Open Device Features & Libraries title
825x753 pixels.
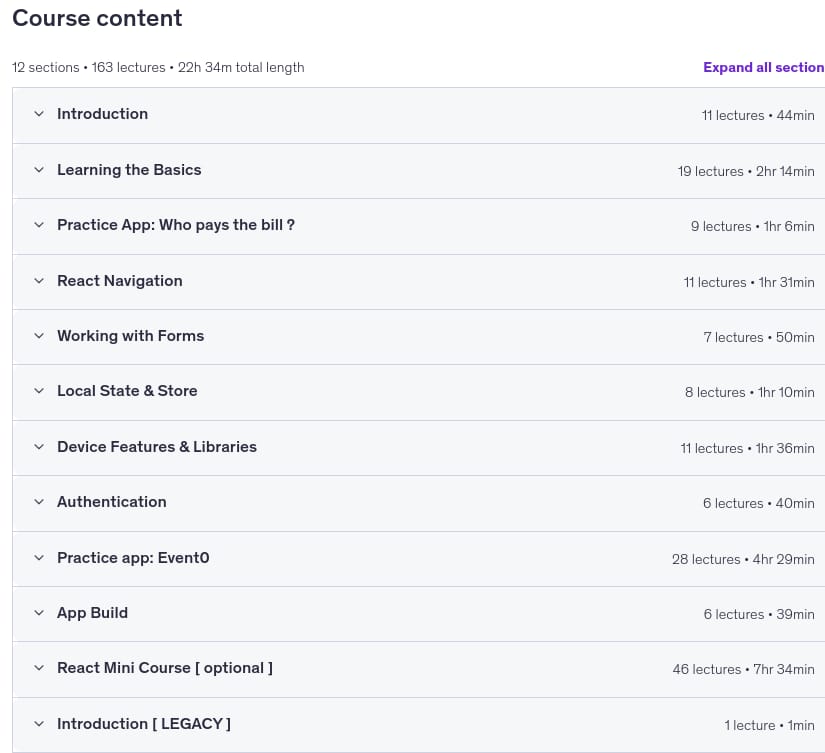click(x=157, y=447)
